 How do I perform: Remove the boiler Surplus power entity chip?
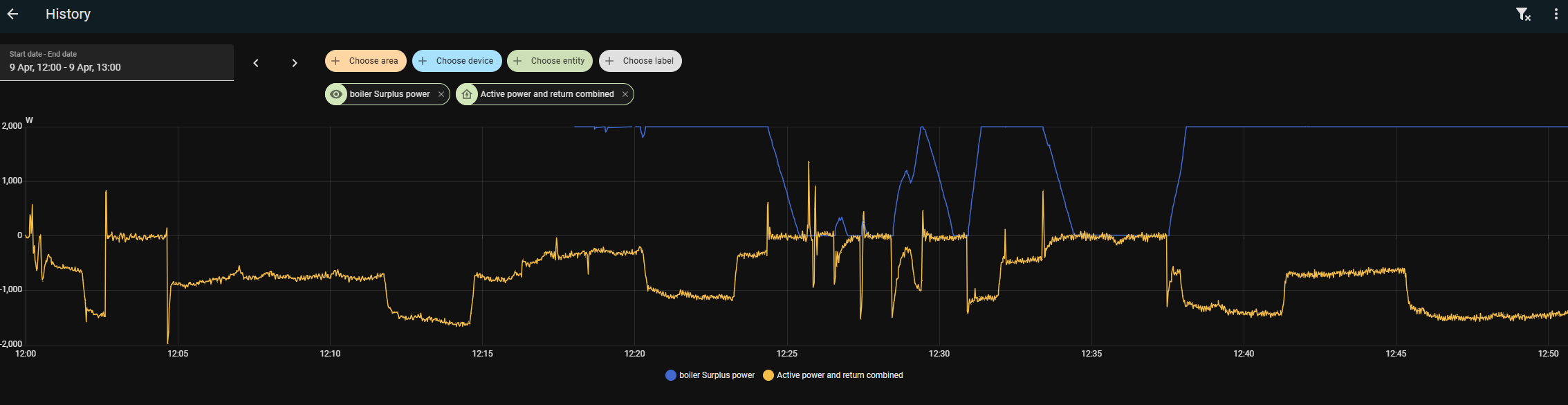[441, 94]
